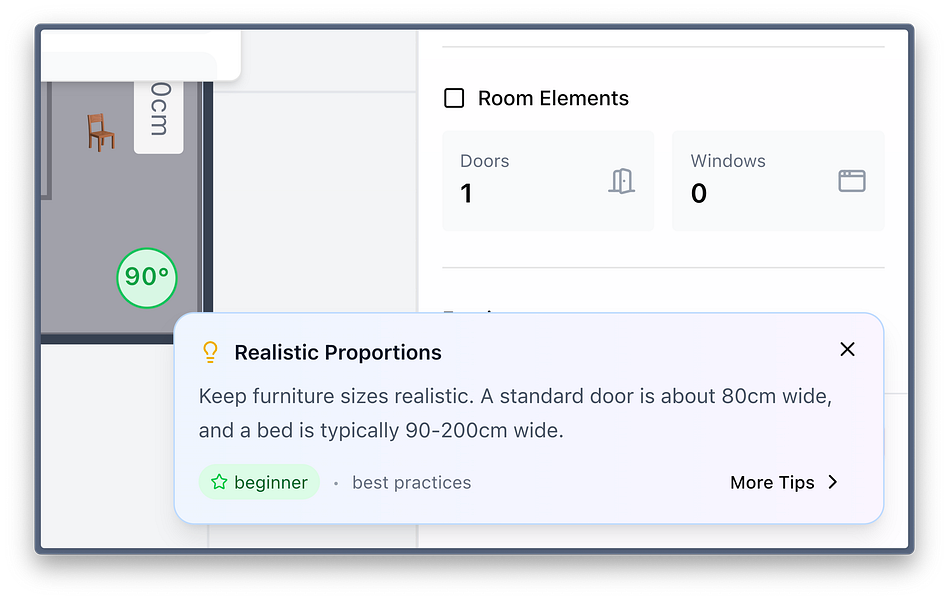Click the Realistic Proportions tip title
This screenshot has height=600, width=949.
point(338,352)
